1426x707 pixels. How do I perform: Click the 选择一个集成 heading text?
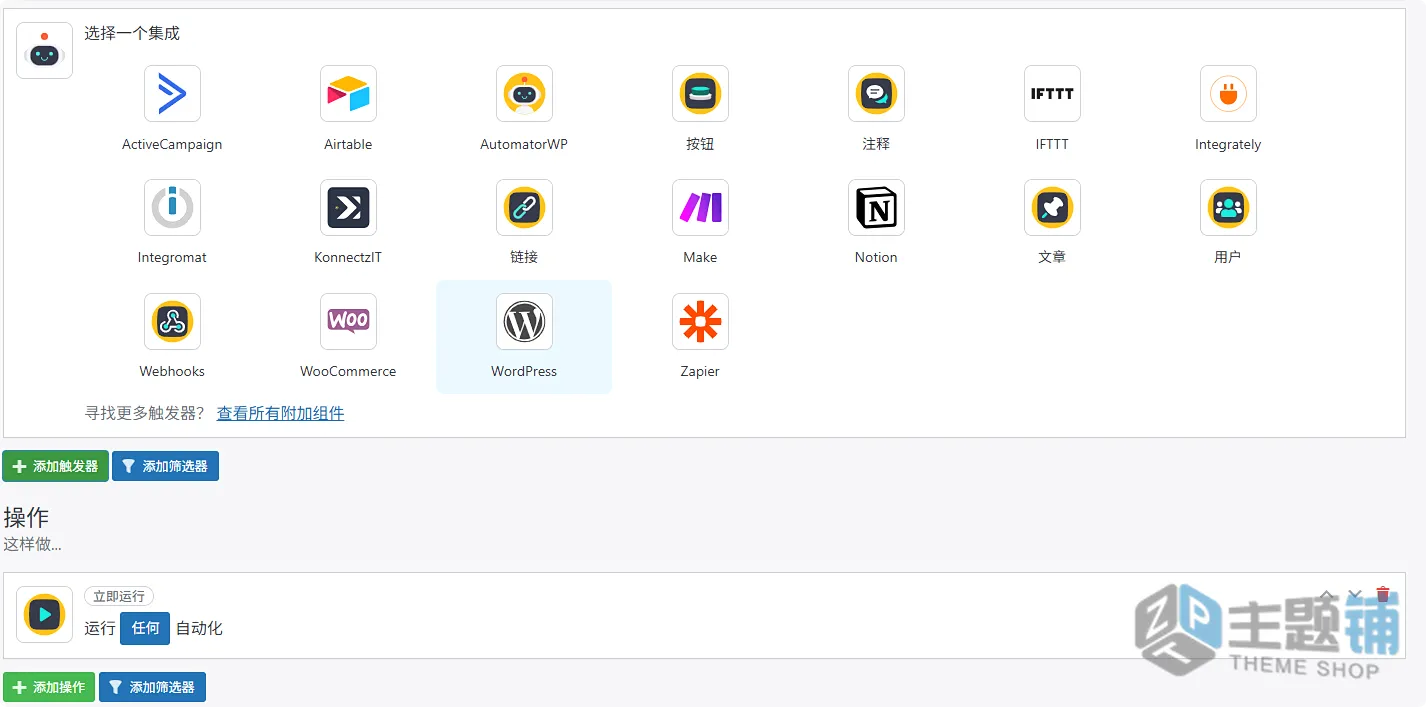click(132, 33)
